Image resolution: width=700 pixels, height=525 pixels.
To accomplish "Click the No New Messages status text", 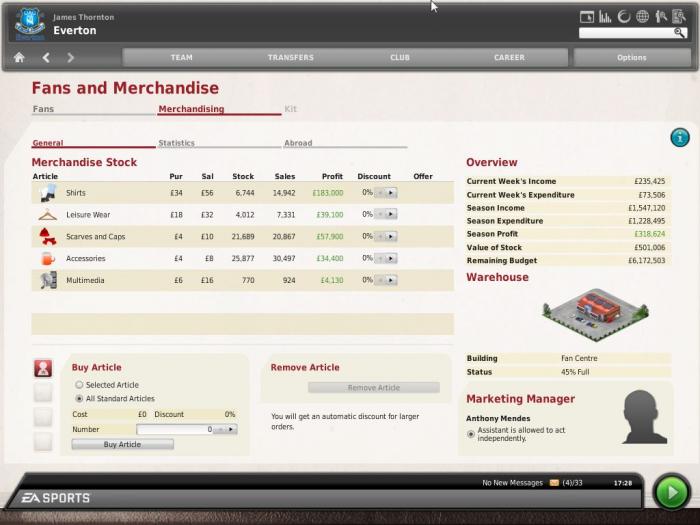I will pyautogui.click(x=512, y=483).
